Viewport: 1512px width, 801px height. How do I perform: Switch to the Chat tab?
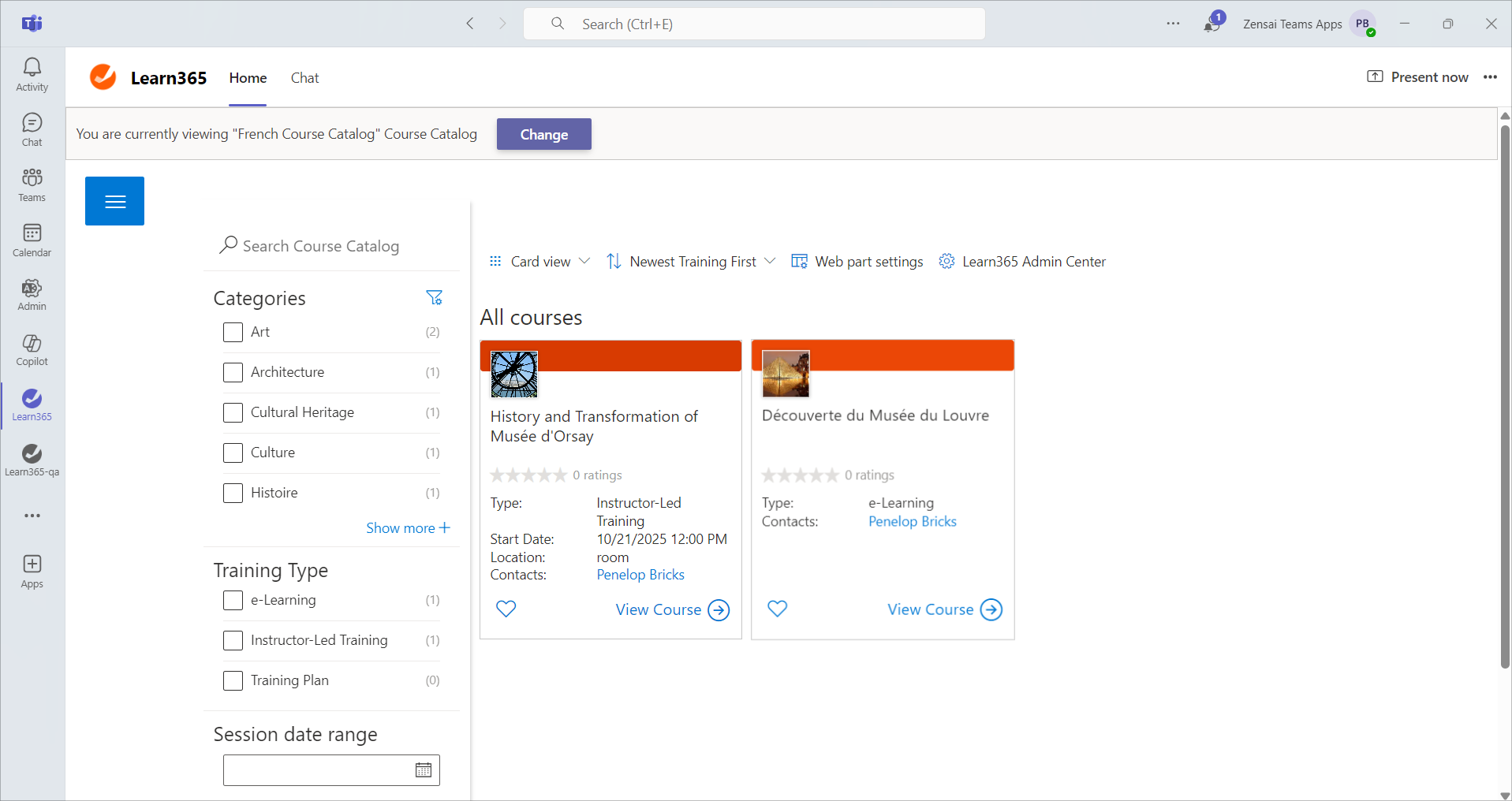click(x=304, y=78)
